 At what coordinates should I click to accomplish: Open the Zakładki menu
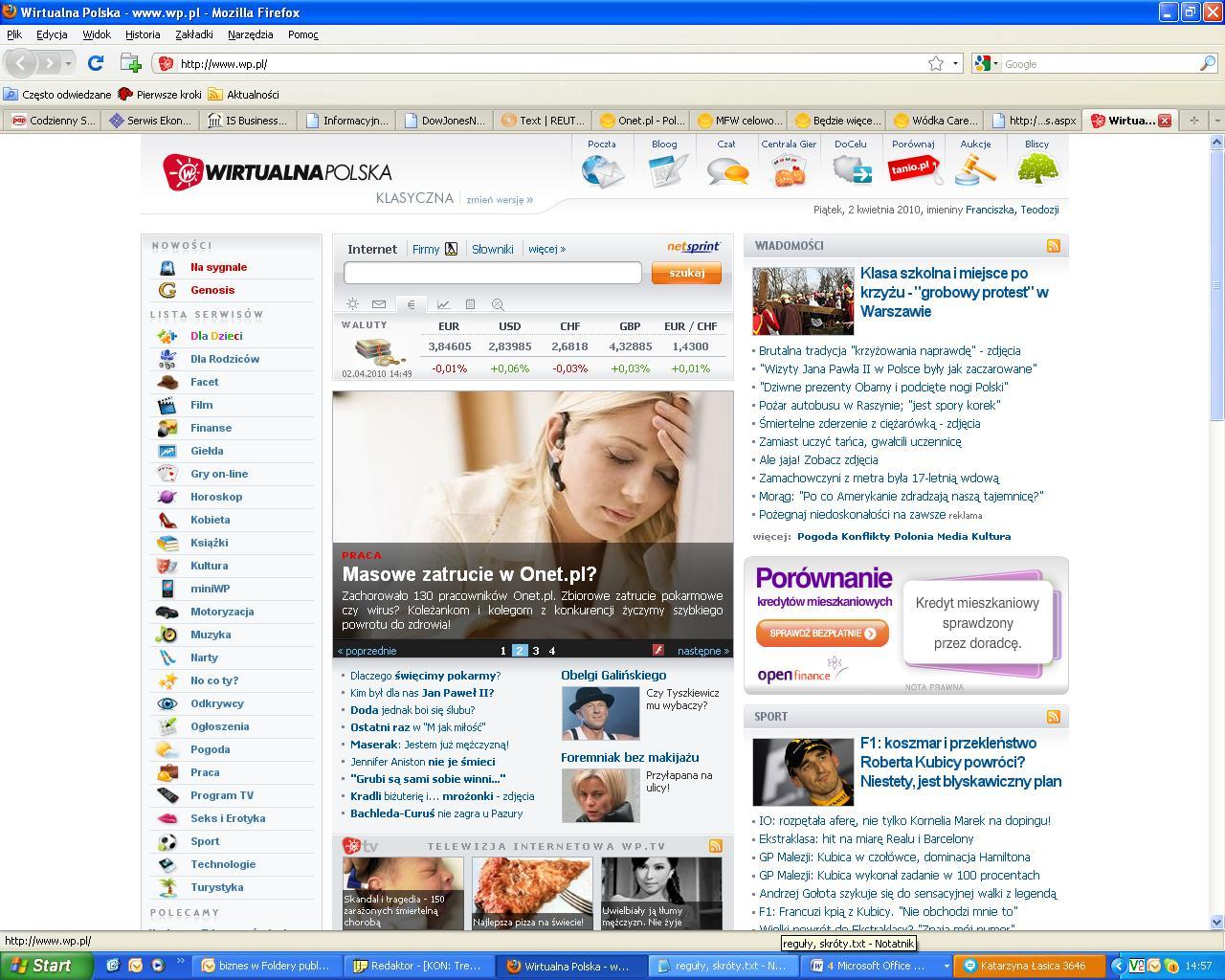[x=194, y=34]
